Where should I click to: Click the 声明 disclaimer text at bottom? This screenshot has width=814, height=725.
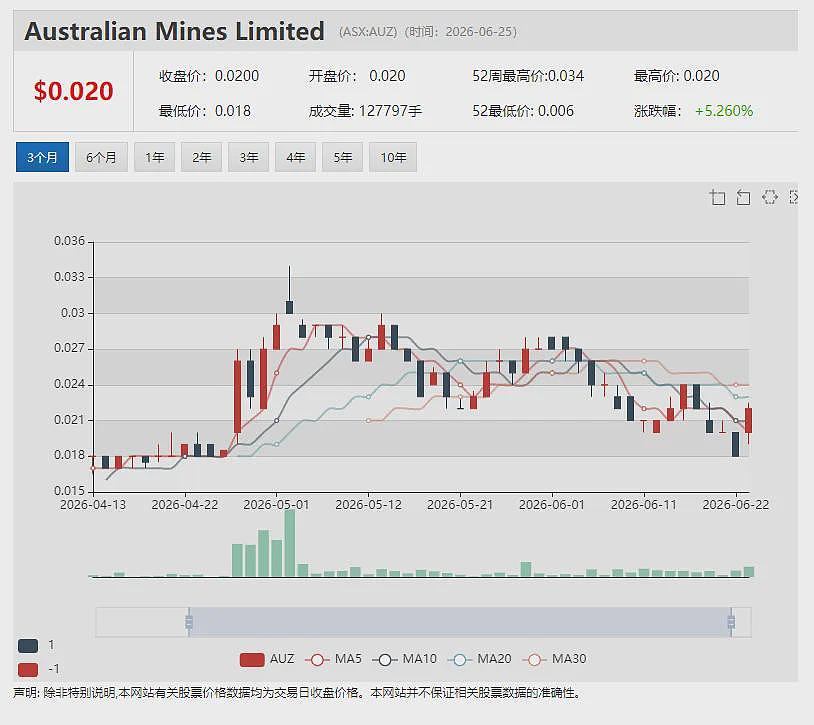pos(296,693)
